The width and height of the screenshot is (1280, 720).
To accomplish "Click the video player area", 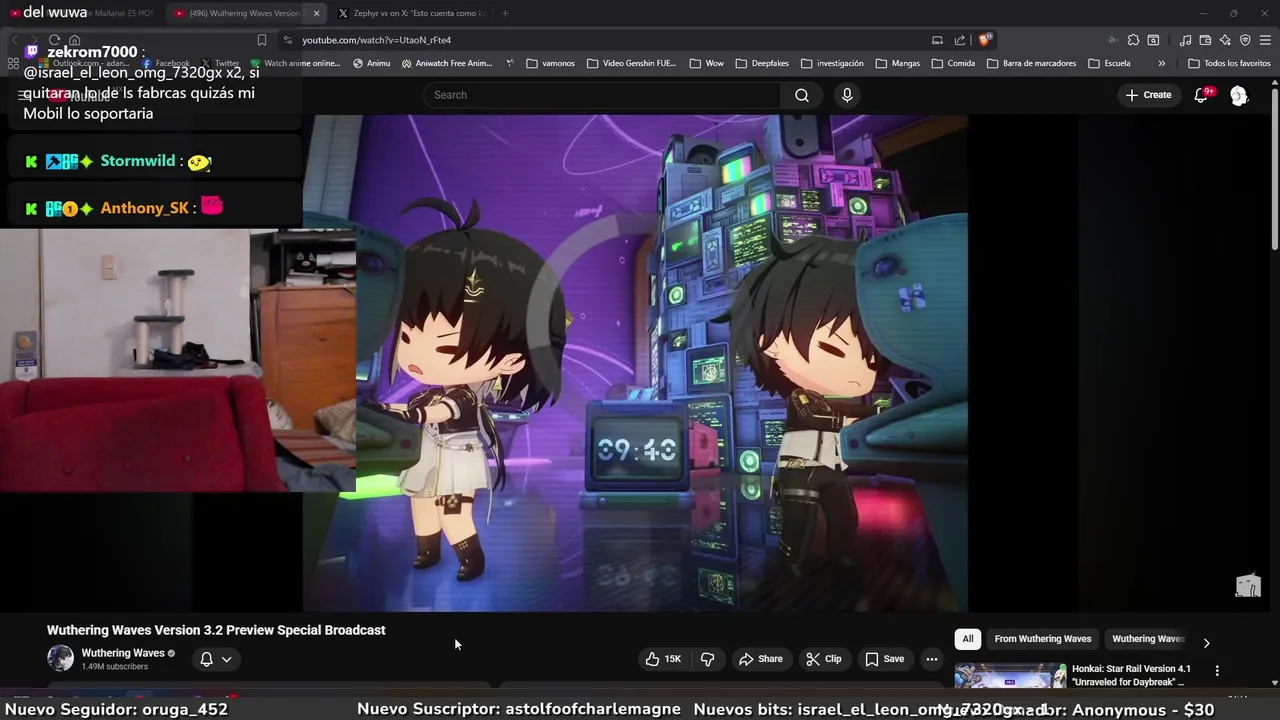I will pos(635,362).
